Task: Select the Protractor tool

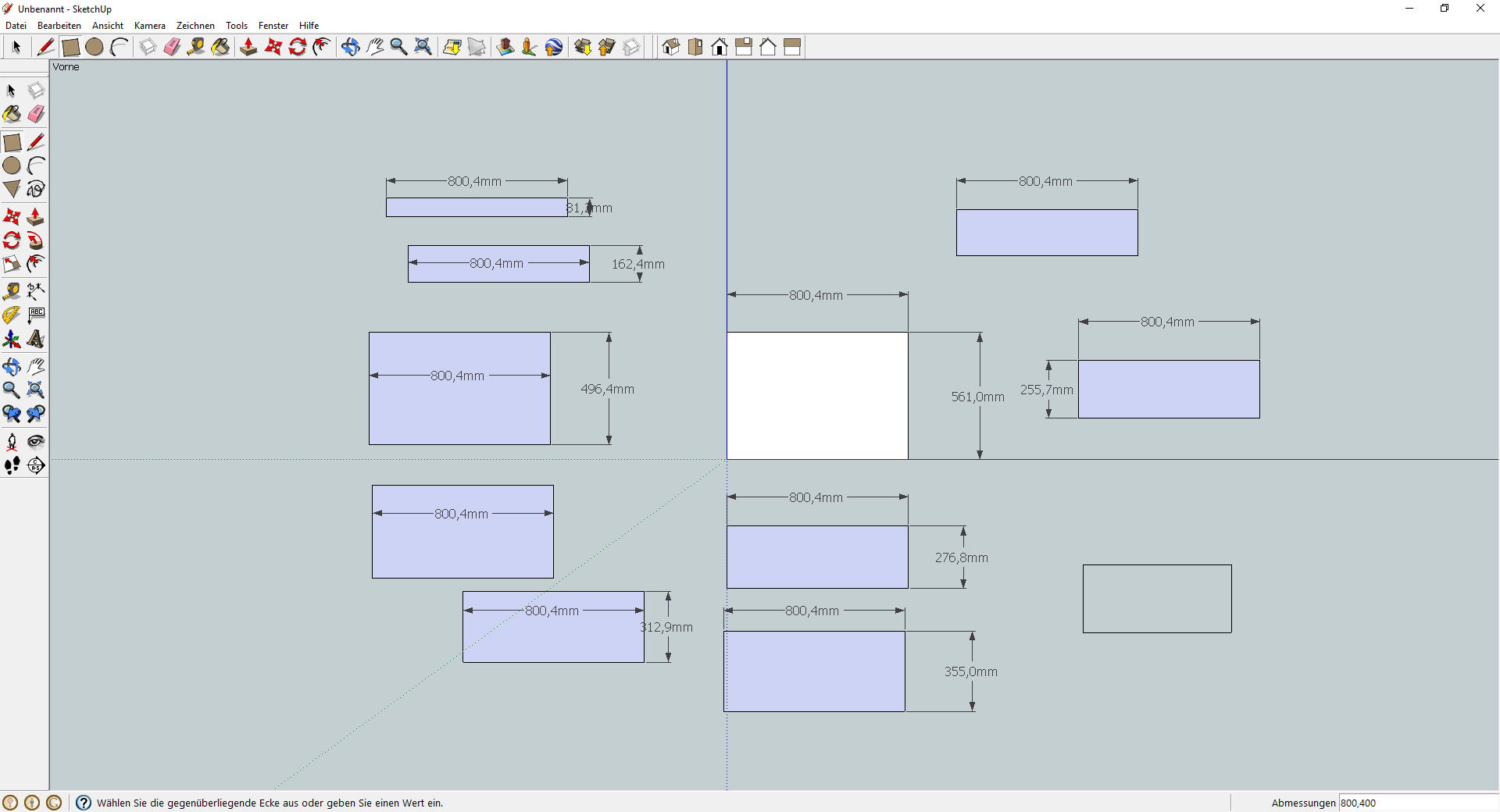Action: [x=12, y=315]
